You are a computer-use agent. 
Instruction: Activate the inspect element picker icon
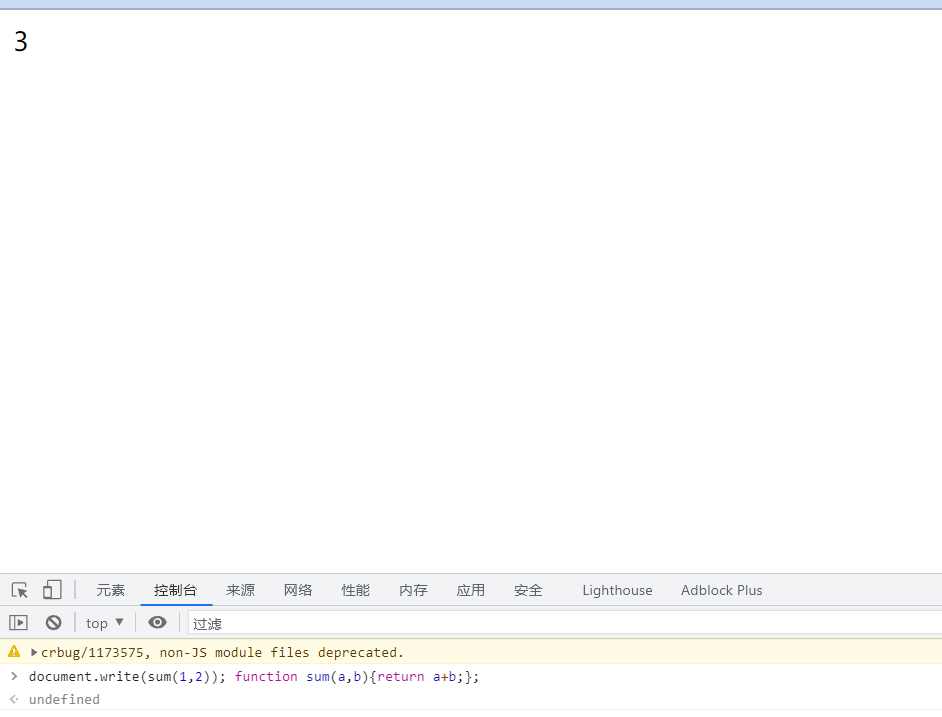[20, 590]
